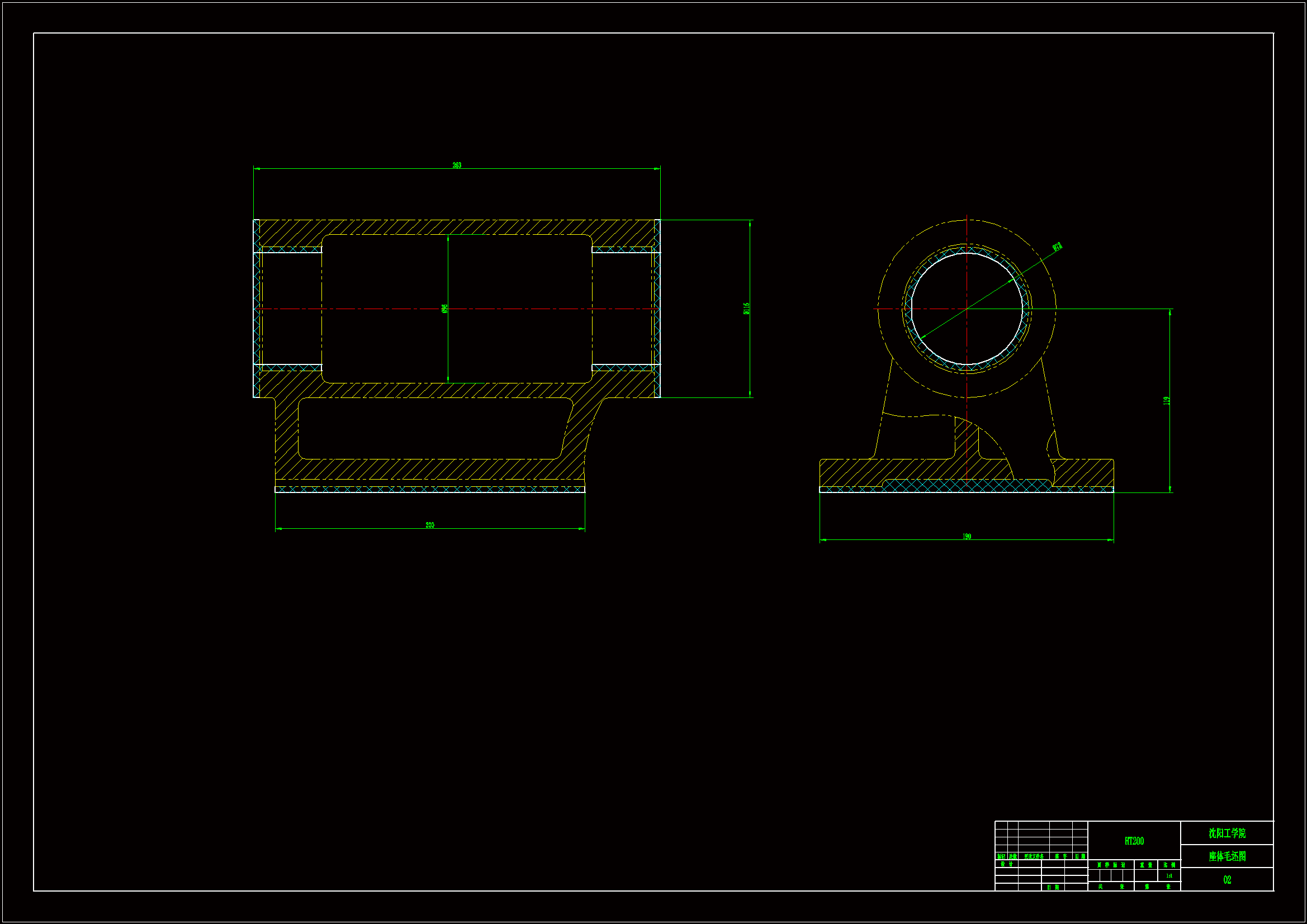Select the 重量 weight header cell
The width and height of the screenshot is (1307, 924).
1145,865
